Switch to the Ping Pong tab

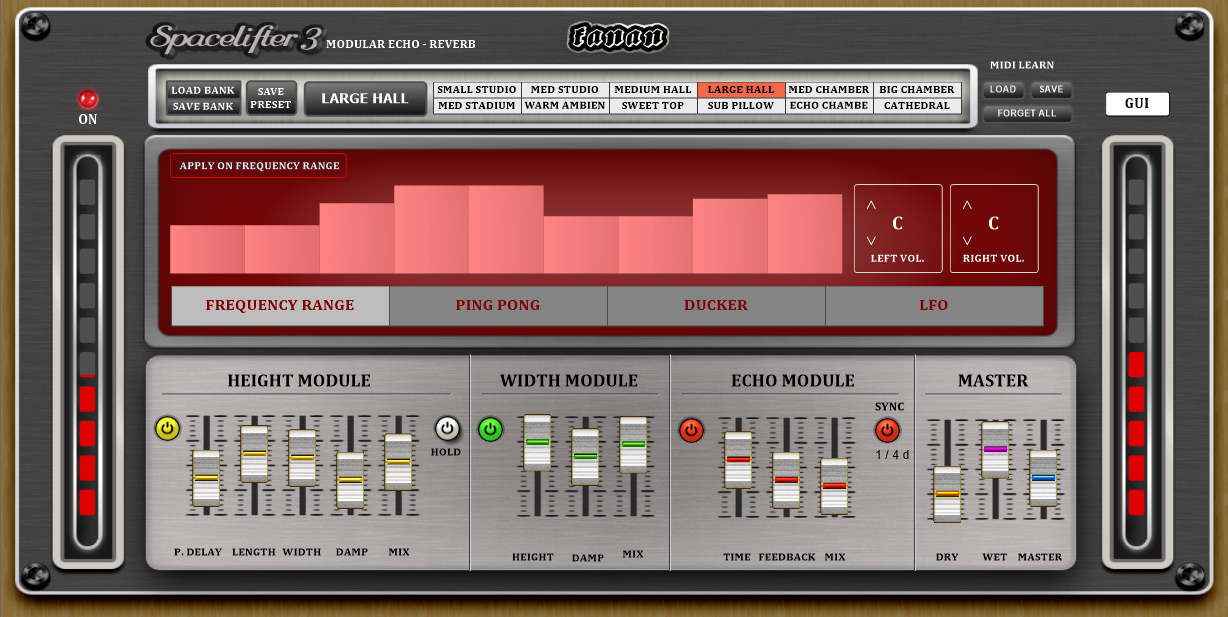(x=498, y=306)
